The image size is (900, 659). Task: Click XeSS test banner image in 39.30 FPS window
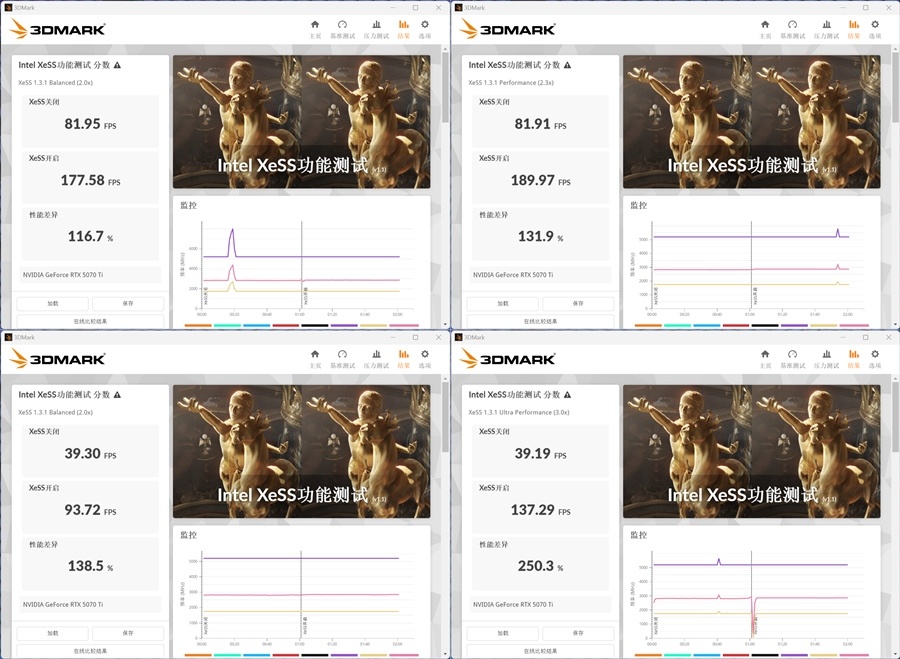[301, 451]
